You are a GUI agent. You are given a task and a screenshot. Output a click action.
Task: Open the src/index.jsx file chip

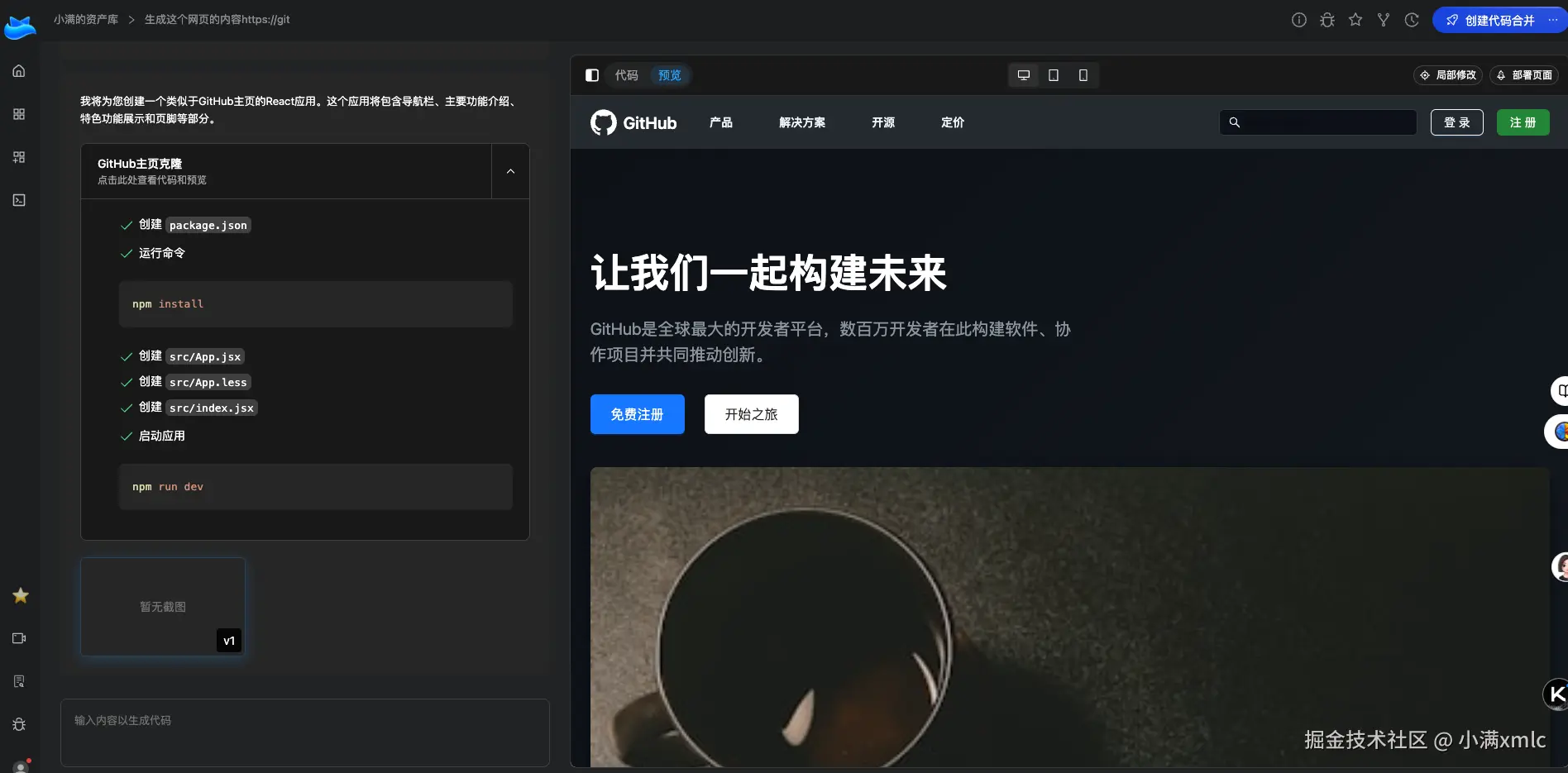pos(212,408)
